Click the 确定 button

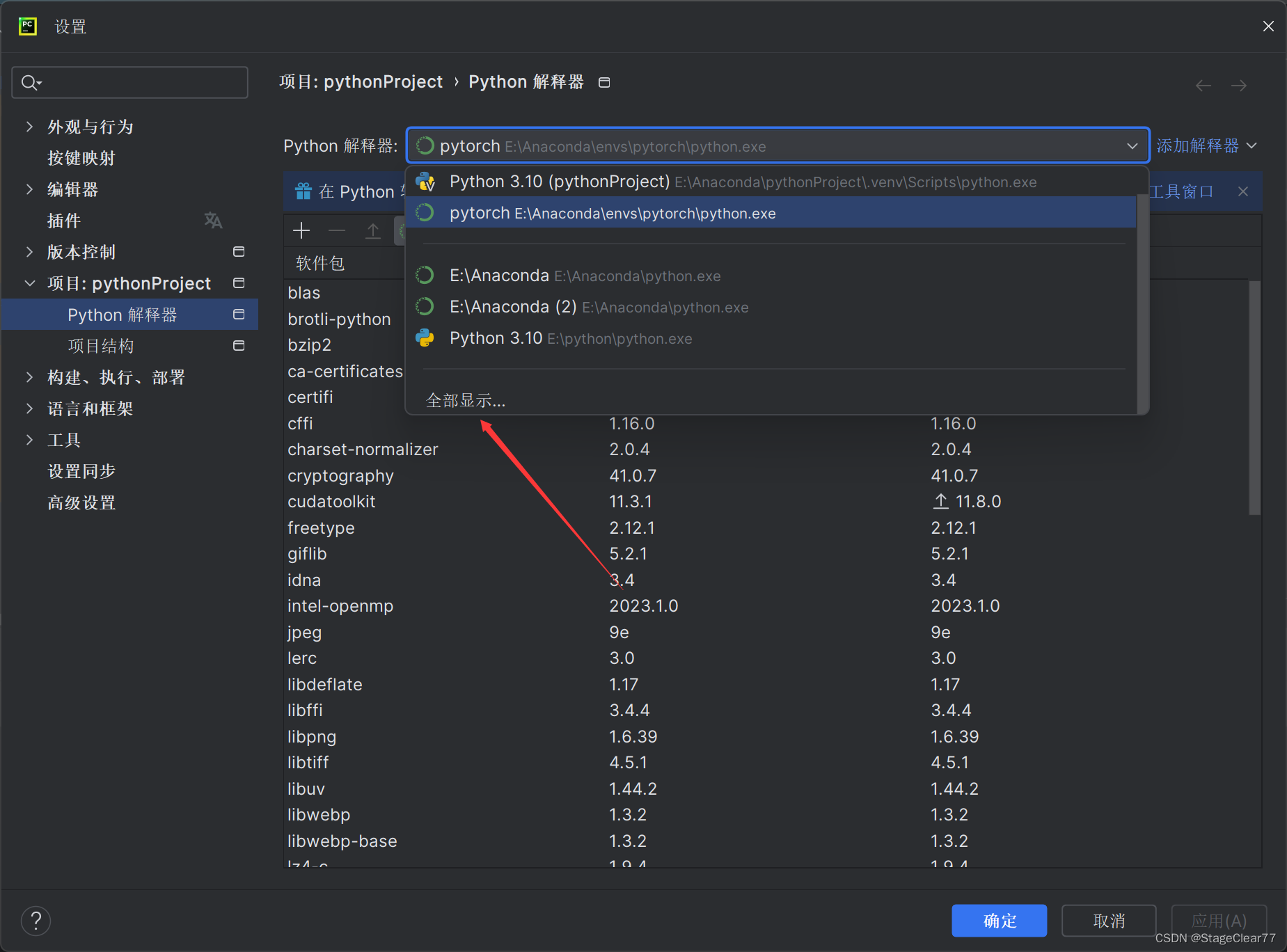[x=999, y=921]
